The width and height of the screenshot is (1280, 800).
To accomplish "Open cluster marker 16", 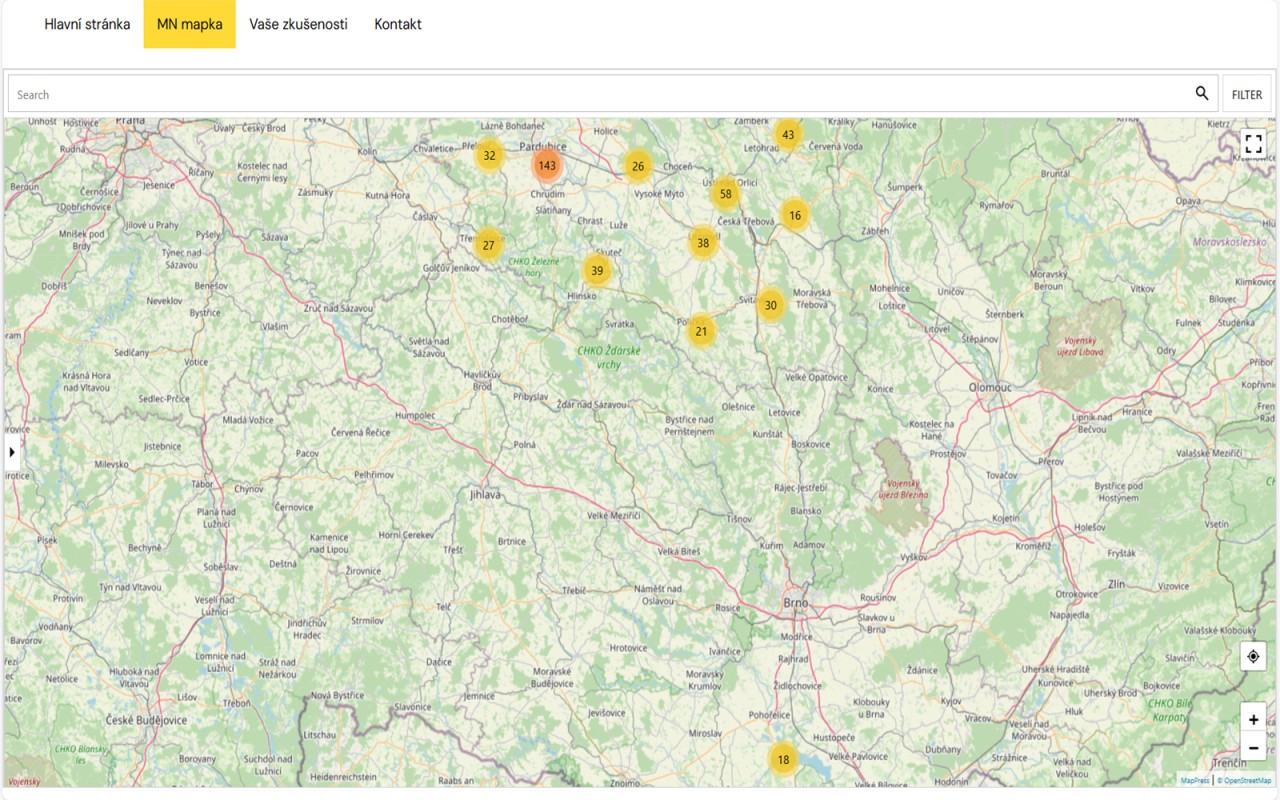I will [795, 215].
